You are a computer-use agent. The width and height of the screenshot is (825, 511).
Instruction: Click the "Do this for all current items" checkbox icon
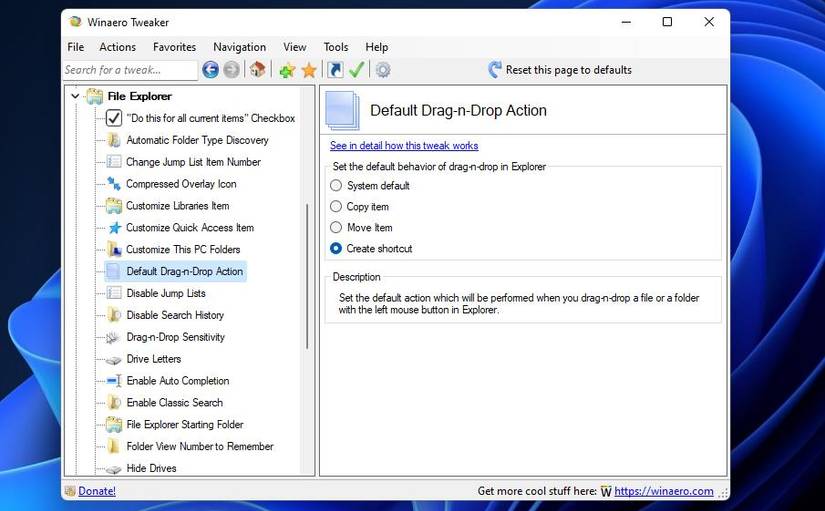[x=114, y=118]
